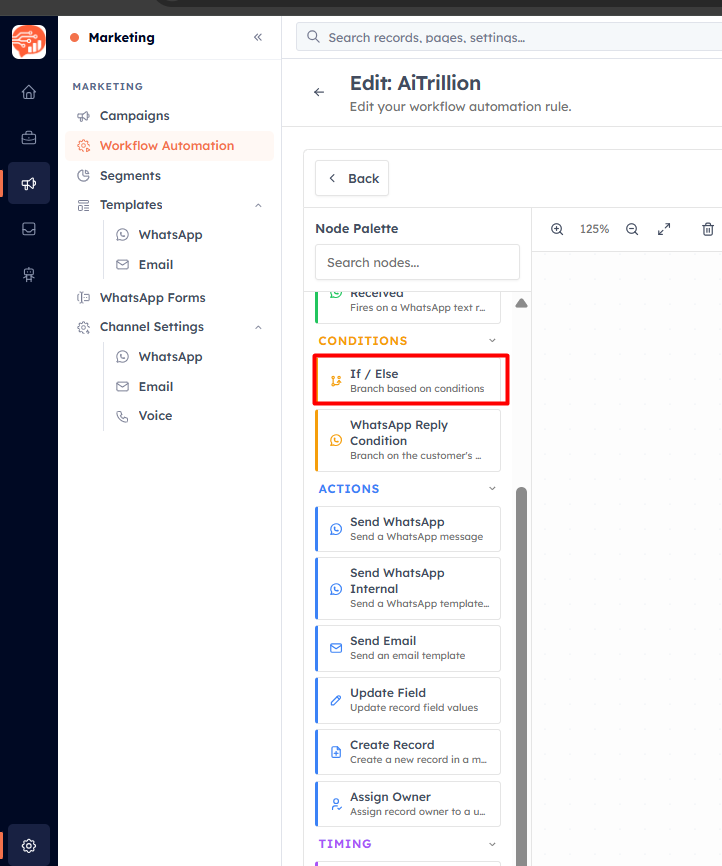This screenshot has width=722, height=866.
Task: Click the Templates menu label
Action: [x=131, y=205]
